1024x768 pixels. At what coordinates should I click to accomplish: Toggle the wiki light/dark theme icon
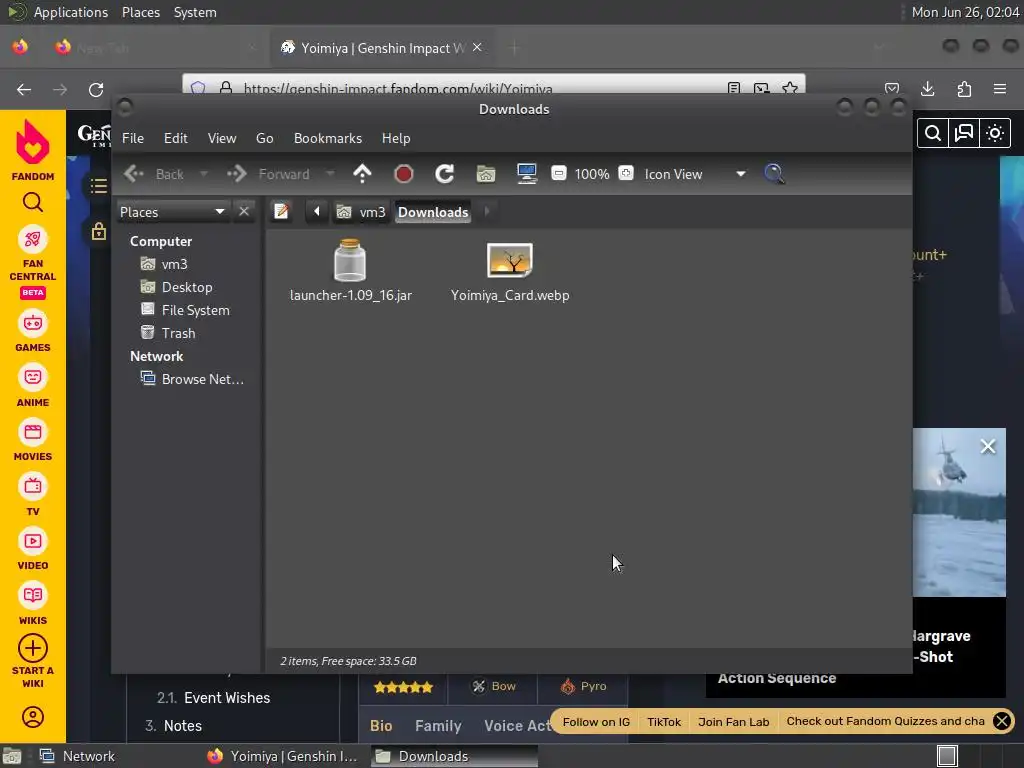coord(995,134)
